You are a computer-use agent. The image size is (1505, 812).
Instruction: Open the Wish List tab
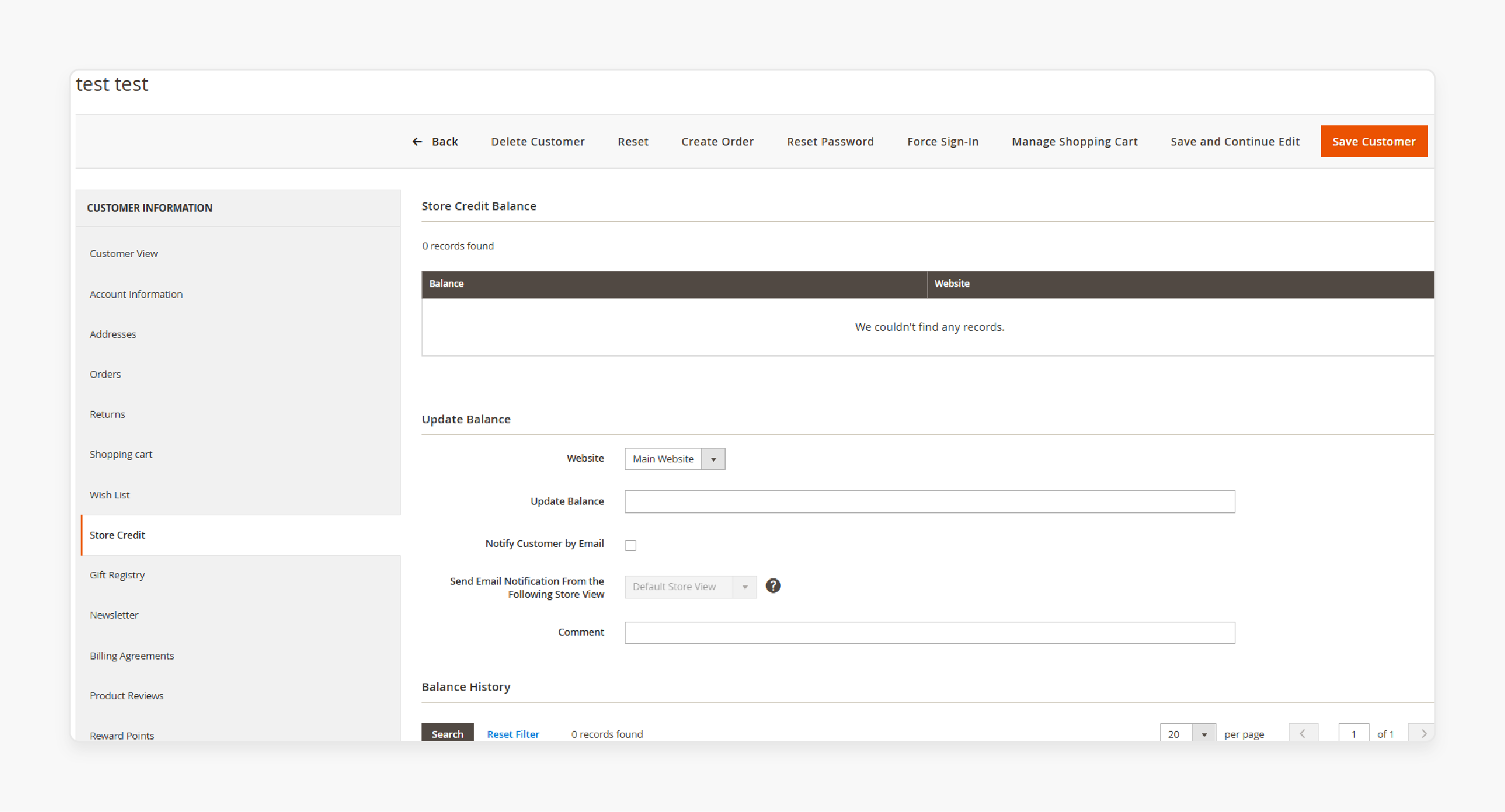[110, 495]
